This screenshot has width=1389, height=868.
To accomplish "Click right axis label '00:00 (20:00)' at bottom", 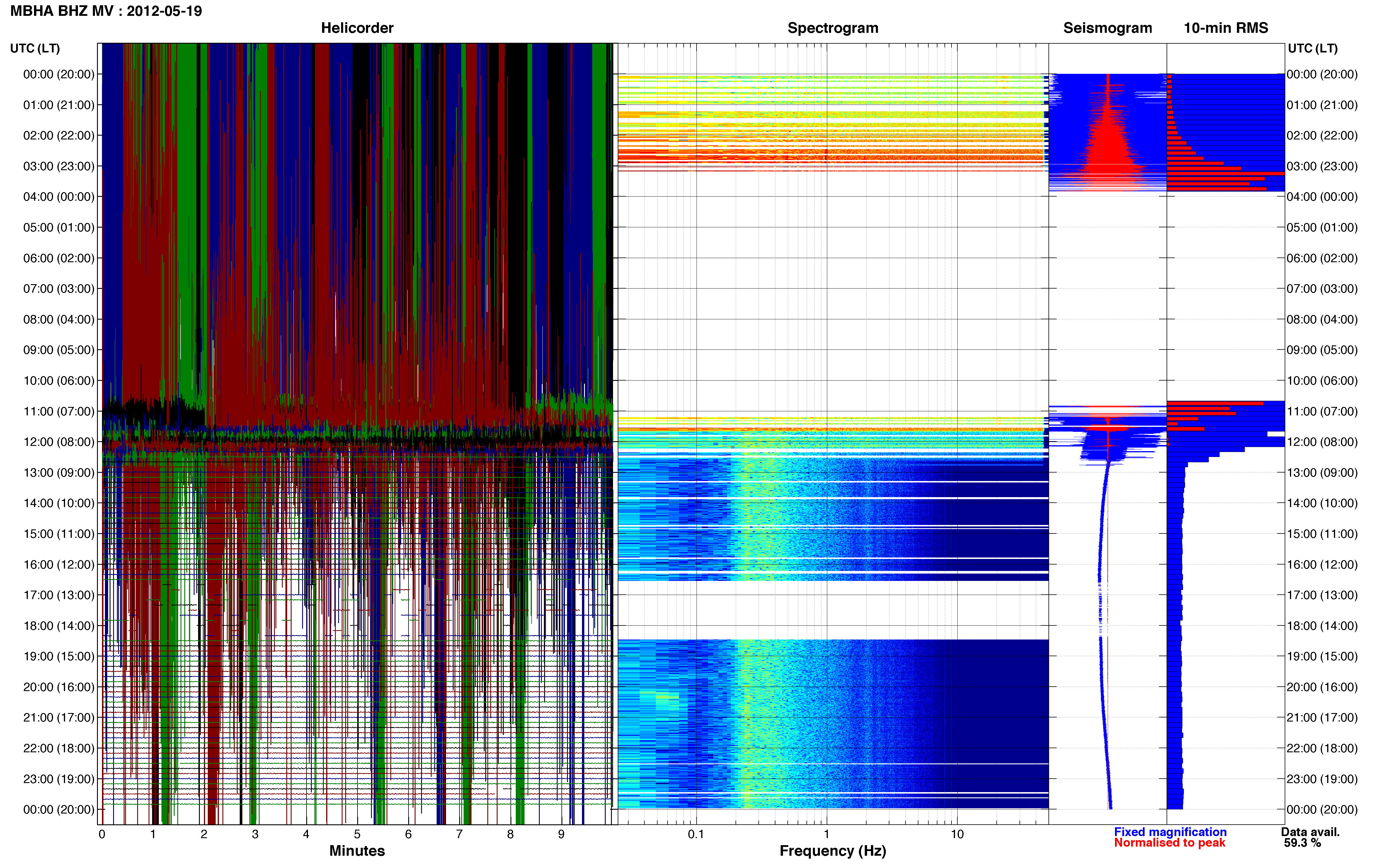I will (x=1322, y=809).
